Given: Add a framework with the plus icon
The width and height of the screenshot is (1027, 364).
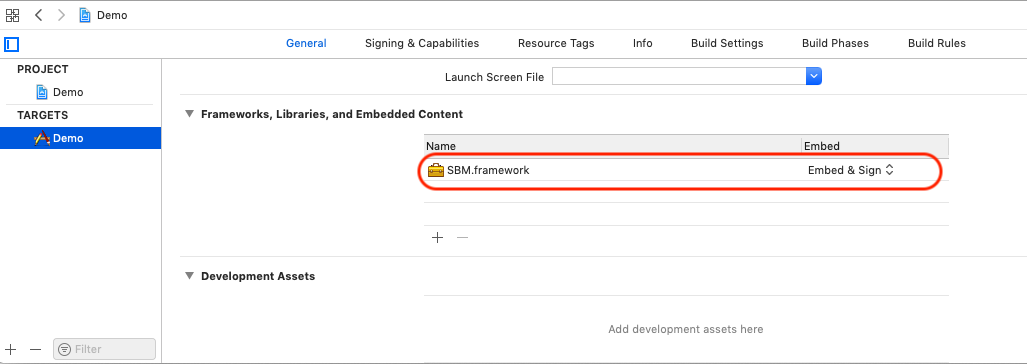Looking at the screenshot, I should pyautogui.click(x=438, y=238).
